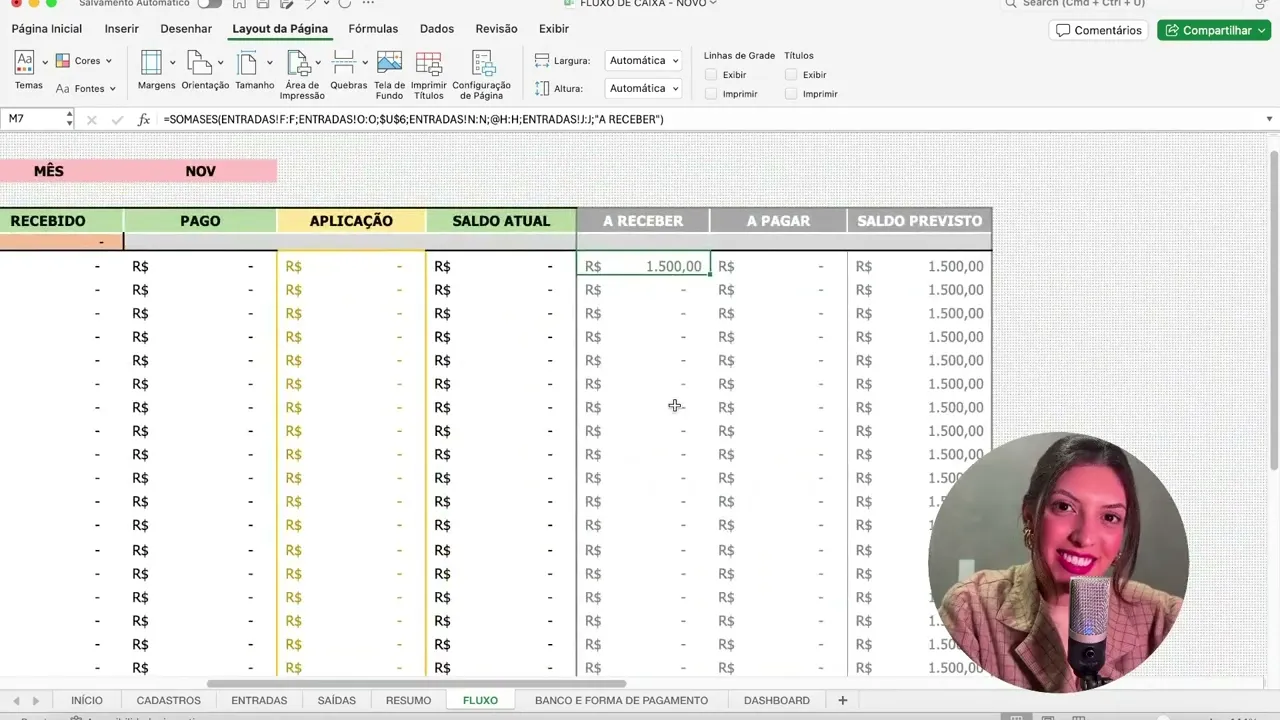
Task: Click the formula bar cancel X icon
Action: (91, 119)
